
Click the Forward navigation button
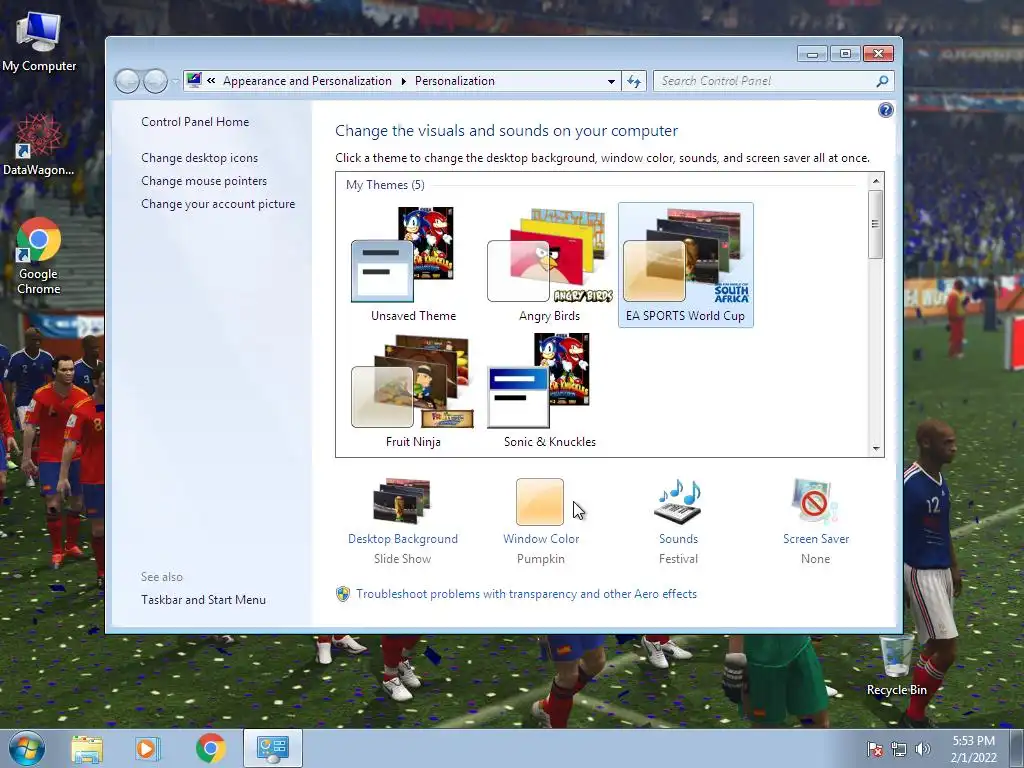[155, 81]
